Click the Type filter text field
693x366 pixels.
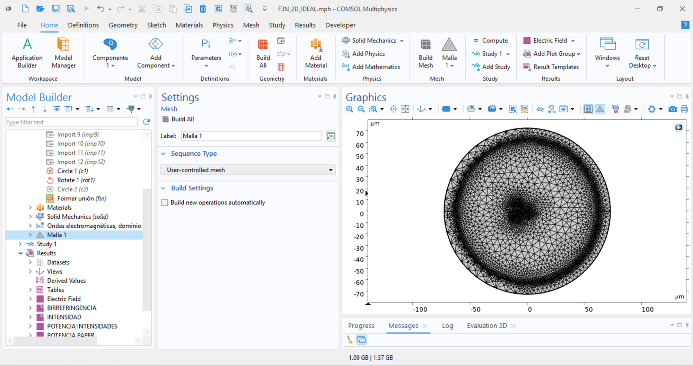pyautogui.click(x=72, y=122)
